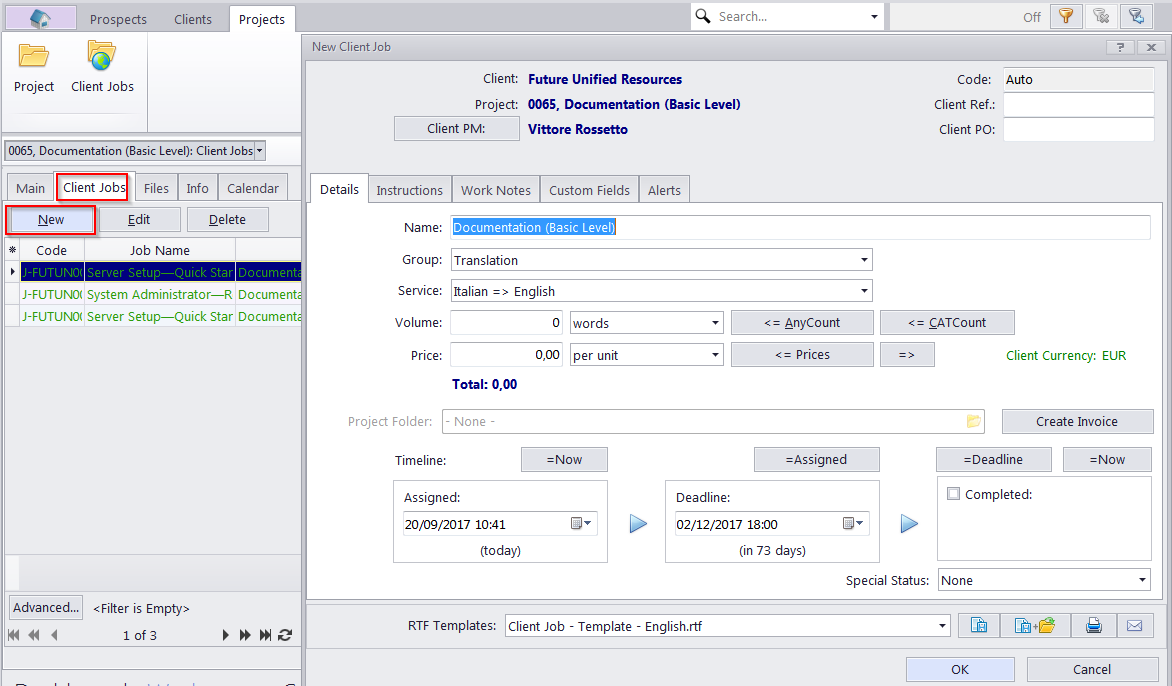This screenshot has height=686, width=1172.
Task: Expand the Special Status dropdown
Action: coord(1142,580)
